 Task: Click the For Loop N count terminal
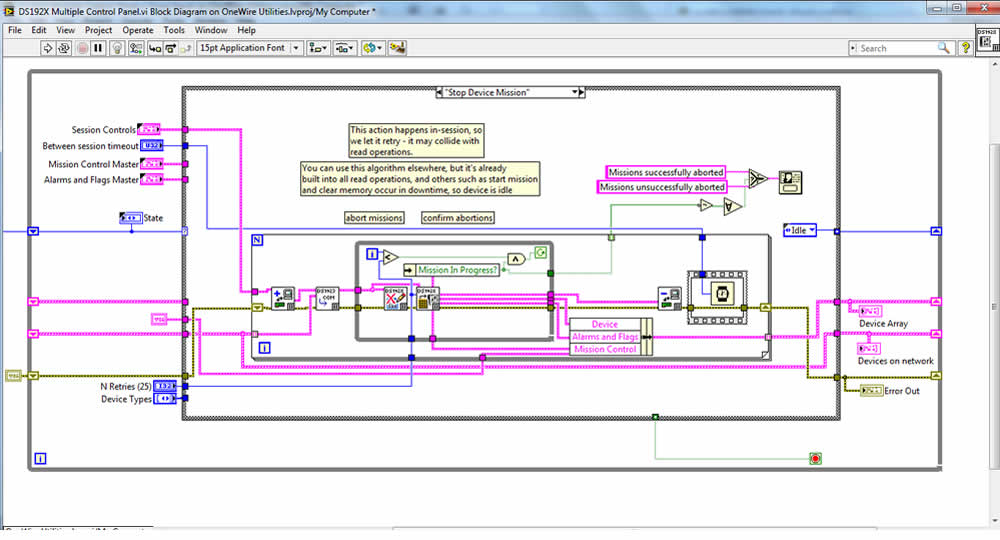pos(257,240)
